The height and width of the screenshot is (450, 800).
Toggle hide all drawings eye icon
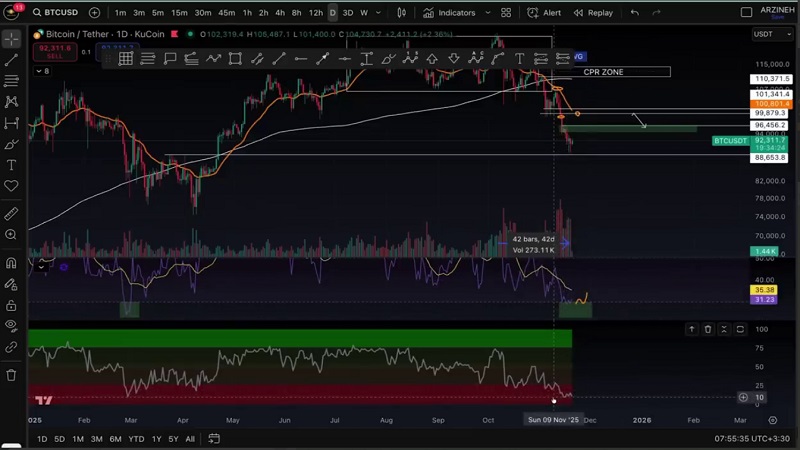point(12,326)
